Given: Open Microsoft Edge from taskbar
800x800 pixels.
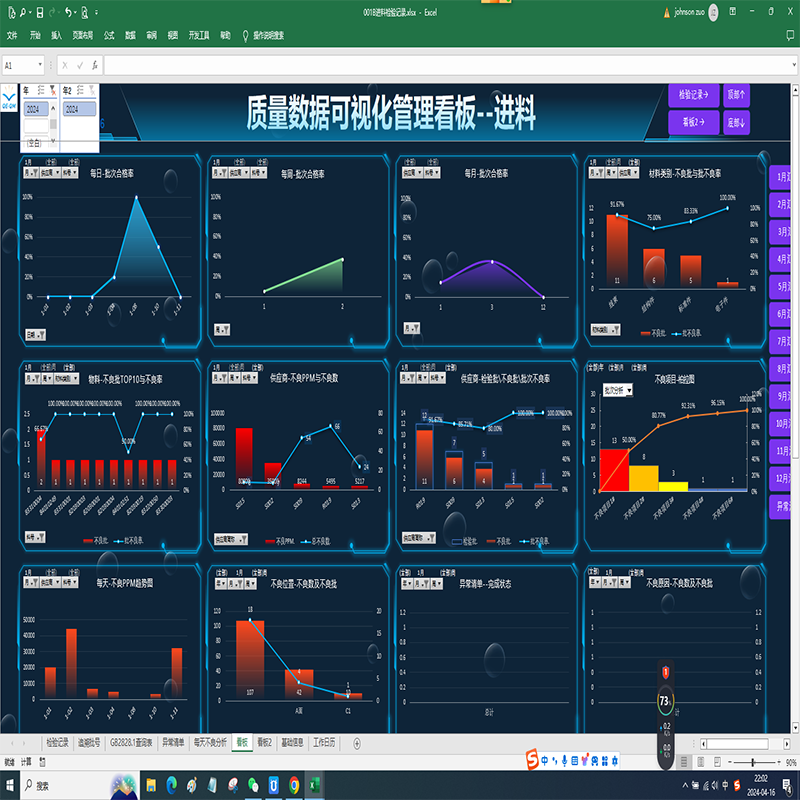Looking at the screenshot, I should click(x=171, y=785).
